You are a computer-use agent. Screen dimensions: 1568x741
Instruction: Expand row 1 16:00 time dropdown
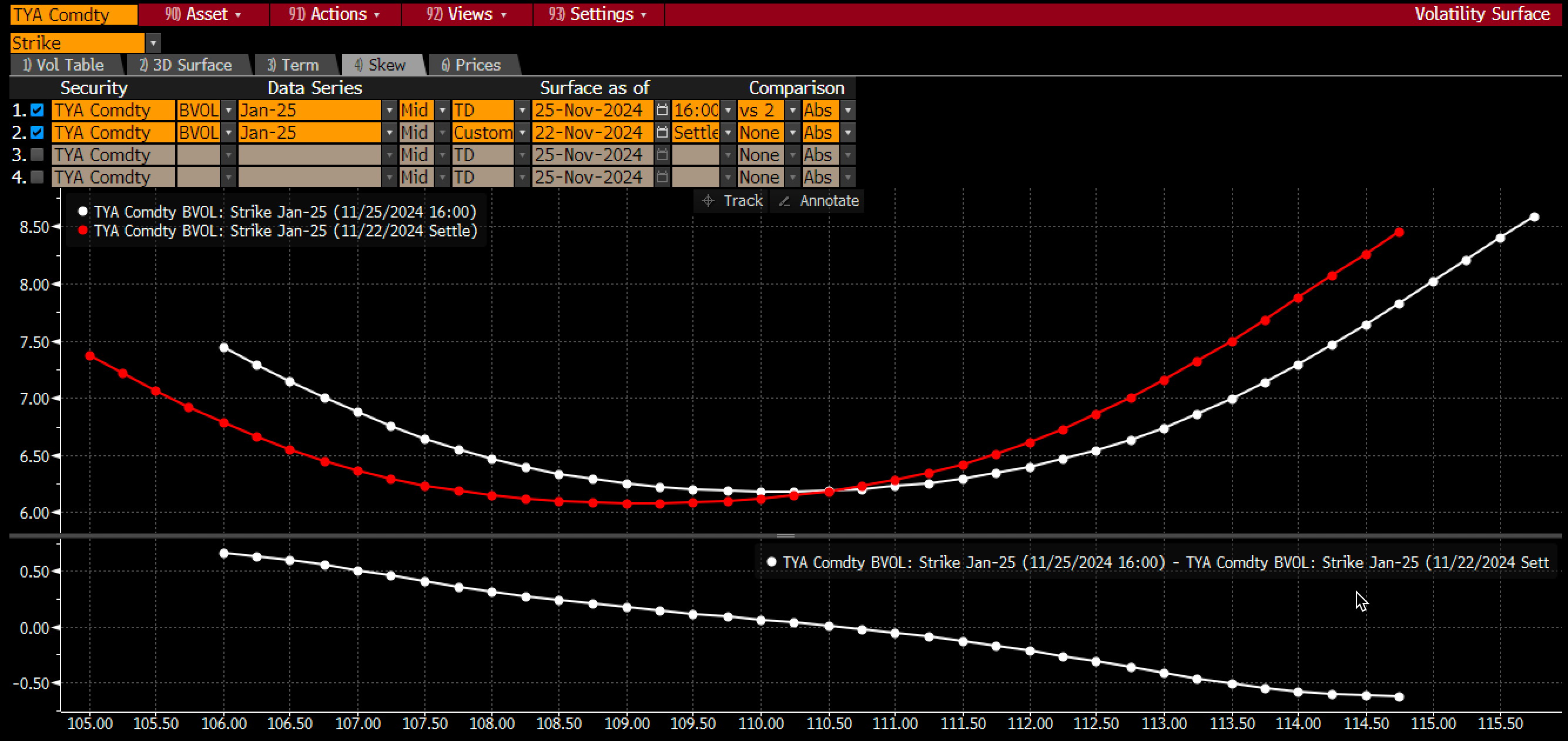click(728, 110)
